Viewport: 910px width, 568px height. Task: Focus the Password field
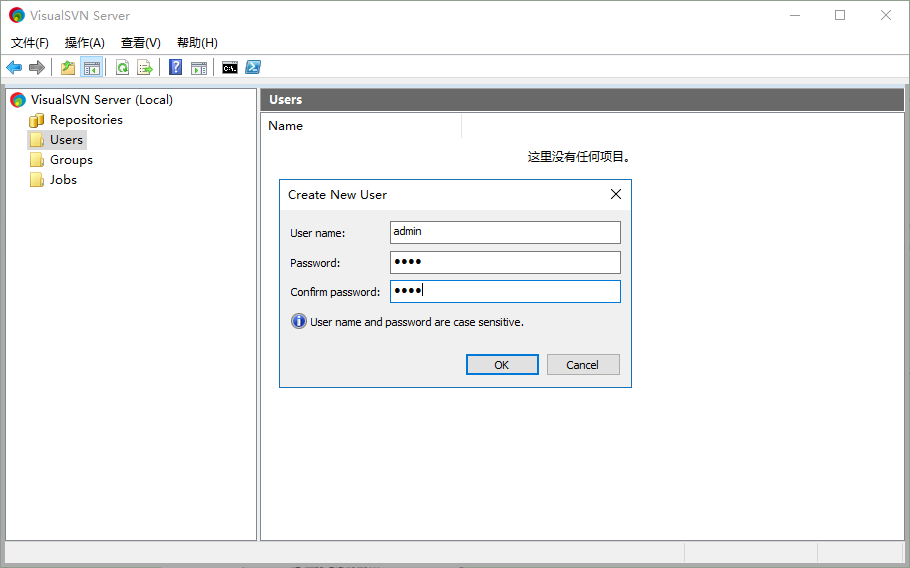(505, 262)
